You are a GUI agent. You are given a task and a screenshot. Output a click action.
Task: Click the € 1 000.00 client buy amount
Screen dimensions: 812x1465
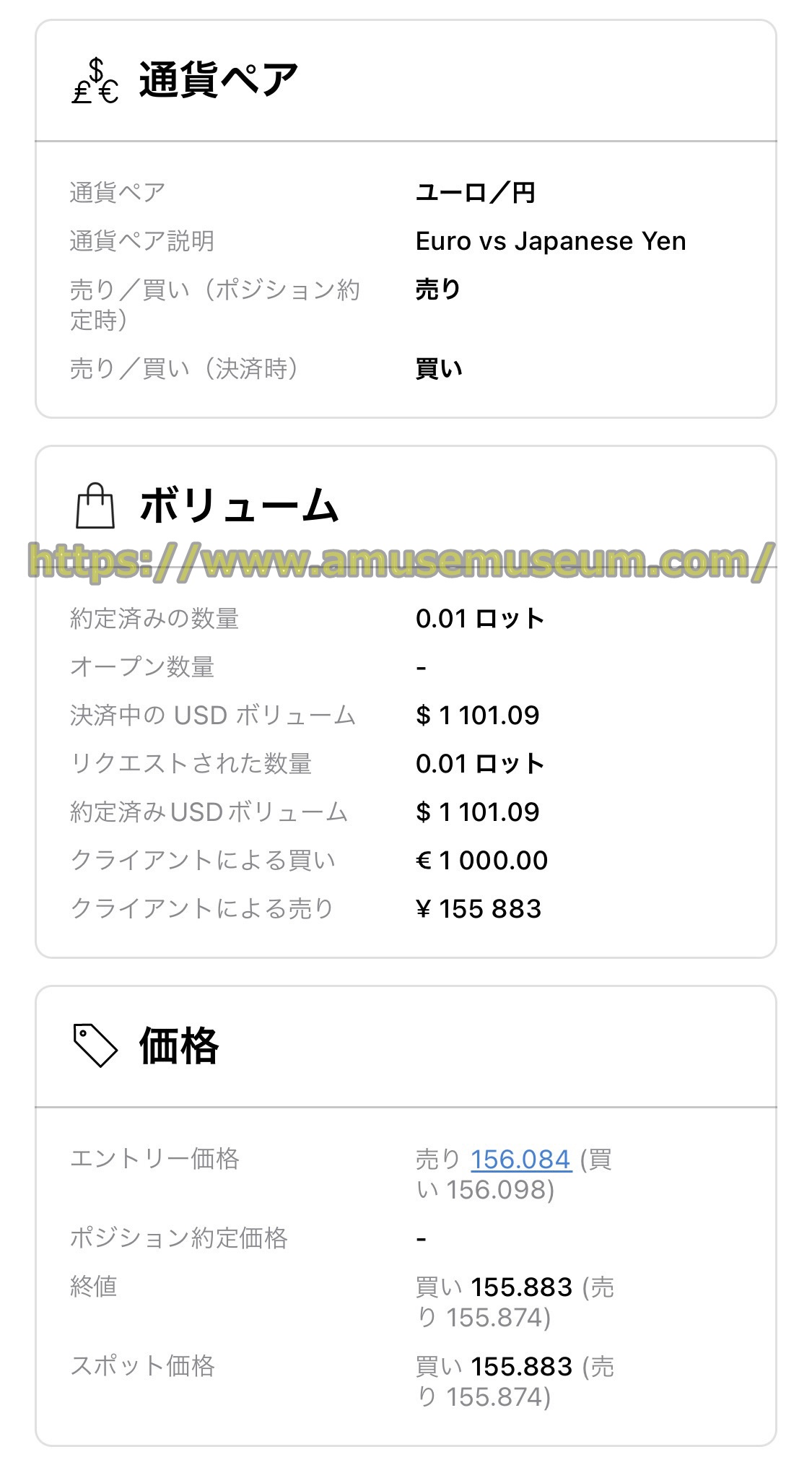tap(482, 861)
